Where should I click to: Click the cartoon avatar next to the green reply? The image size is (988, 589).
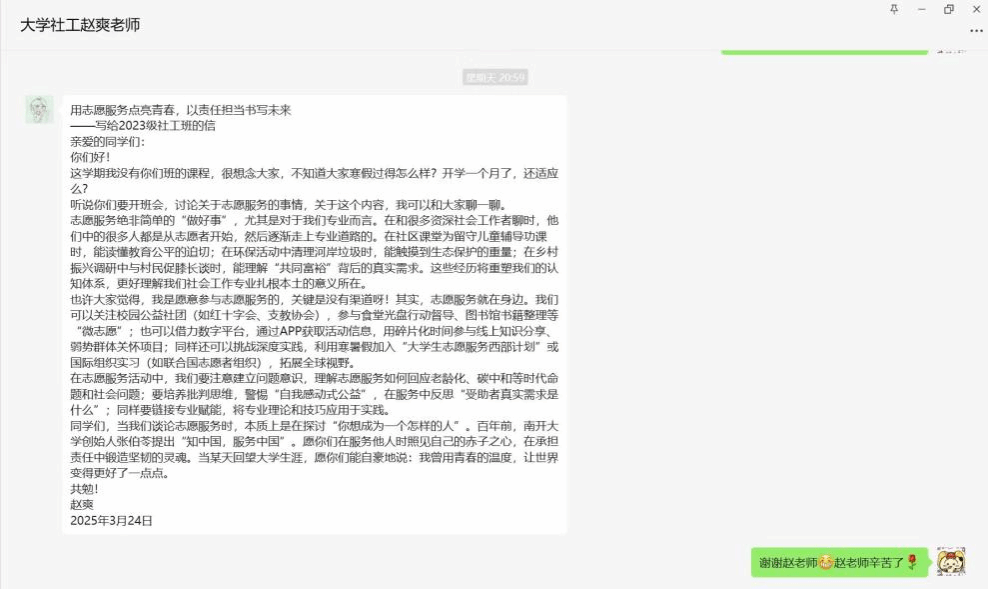click(950, 562)
